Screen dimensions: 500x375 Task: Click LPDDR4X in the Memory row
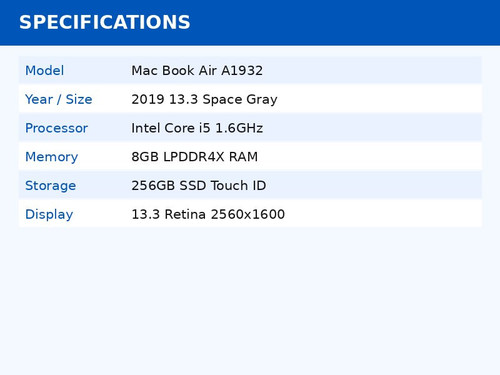click(x=194, y=157)
